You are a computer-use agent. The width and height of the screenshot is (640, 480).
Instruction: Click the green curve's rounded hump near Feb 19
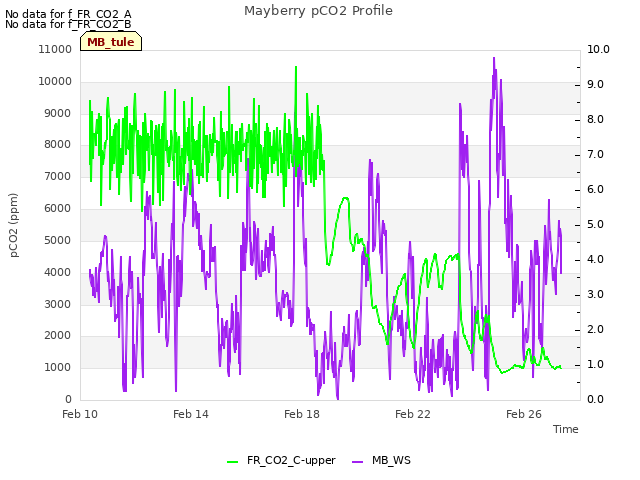click(345, 199)
